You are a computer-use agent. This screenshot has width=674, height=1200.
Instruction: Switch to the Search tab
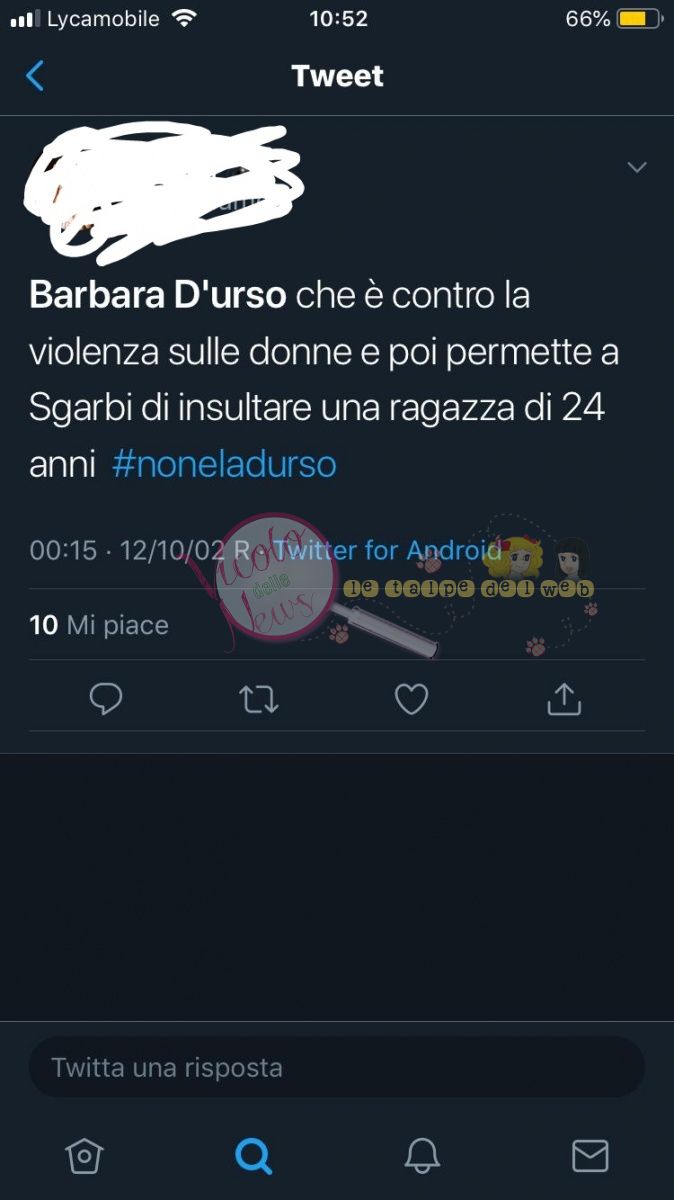253,1156
